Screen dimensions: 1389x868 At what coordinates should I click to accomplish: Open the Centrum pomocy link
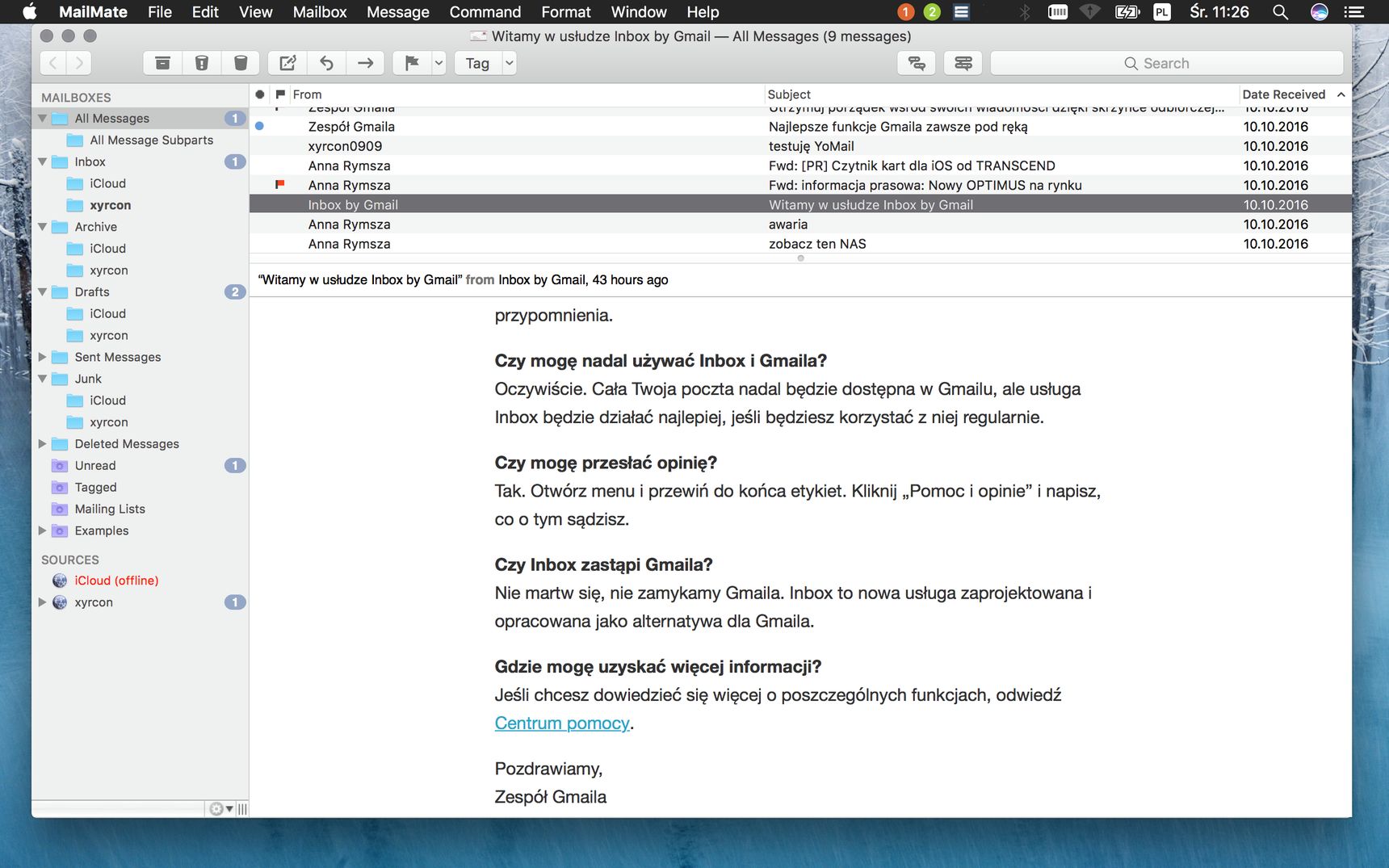click(562, 723)
